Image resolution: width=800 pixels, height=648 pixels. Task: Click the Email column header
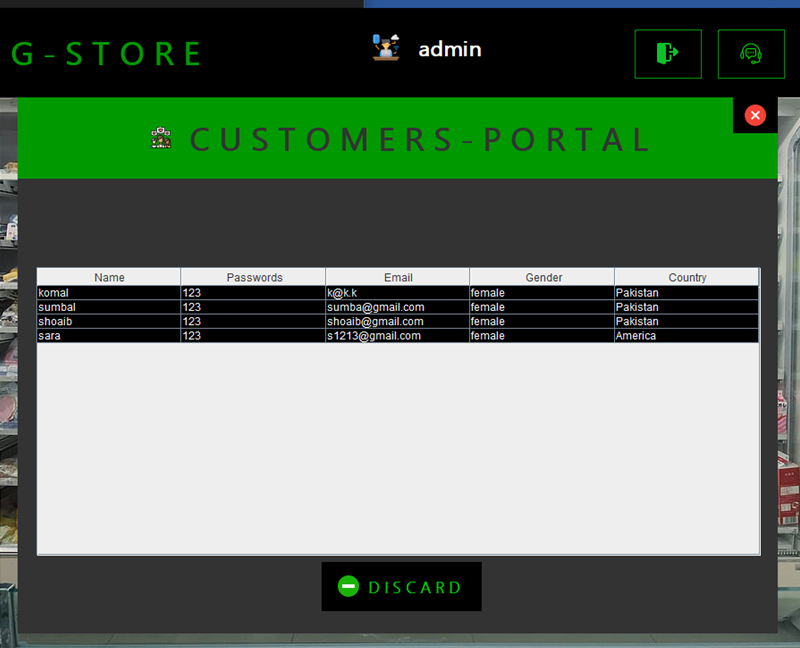pyautogui.click(x=398, y=277)
